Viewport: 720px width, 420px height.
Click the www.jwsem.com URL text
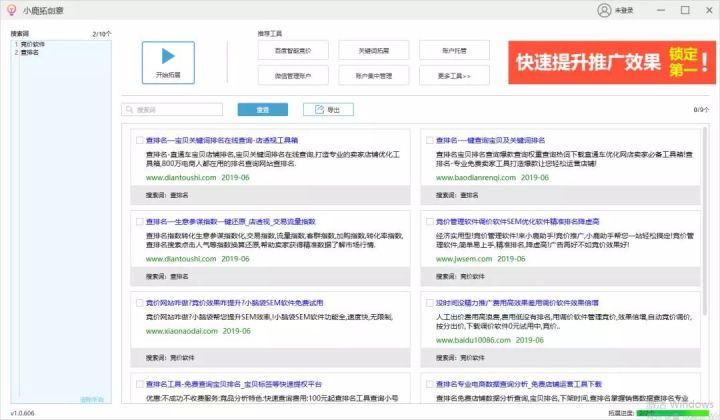pos(464,258)
